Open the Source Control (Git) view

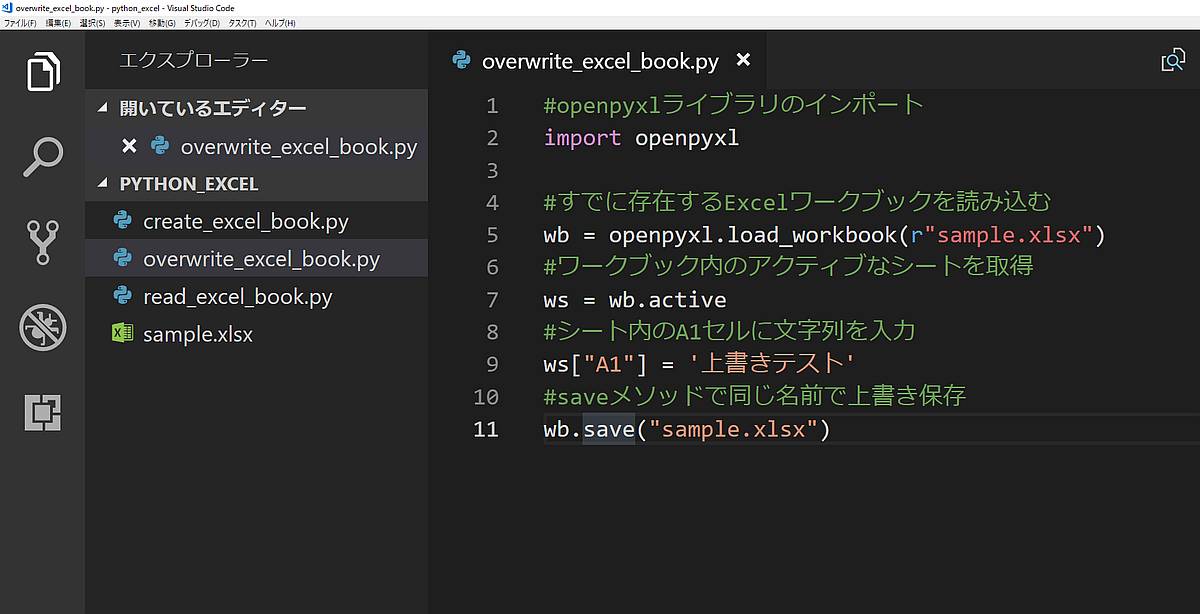point(41,241)
